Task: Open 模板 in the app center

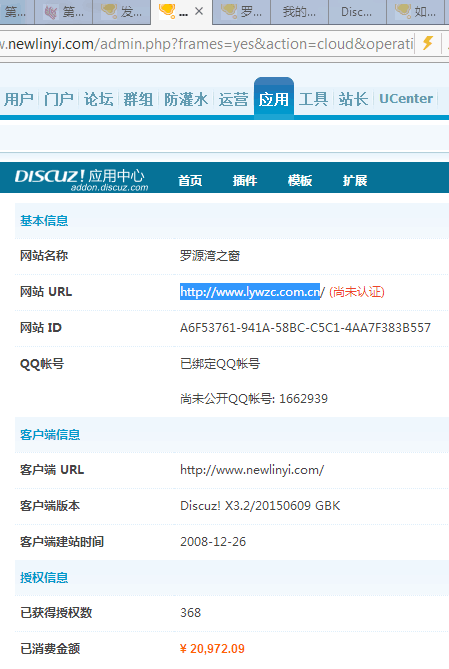Action: pyautogui.click(x=300, y=180)
